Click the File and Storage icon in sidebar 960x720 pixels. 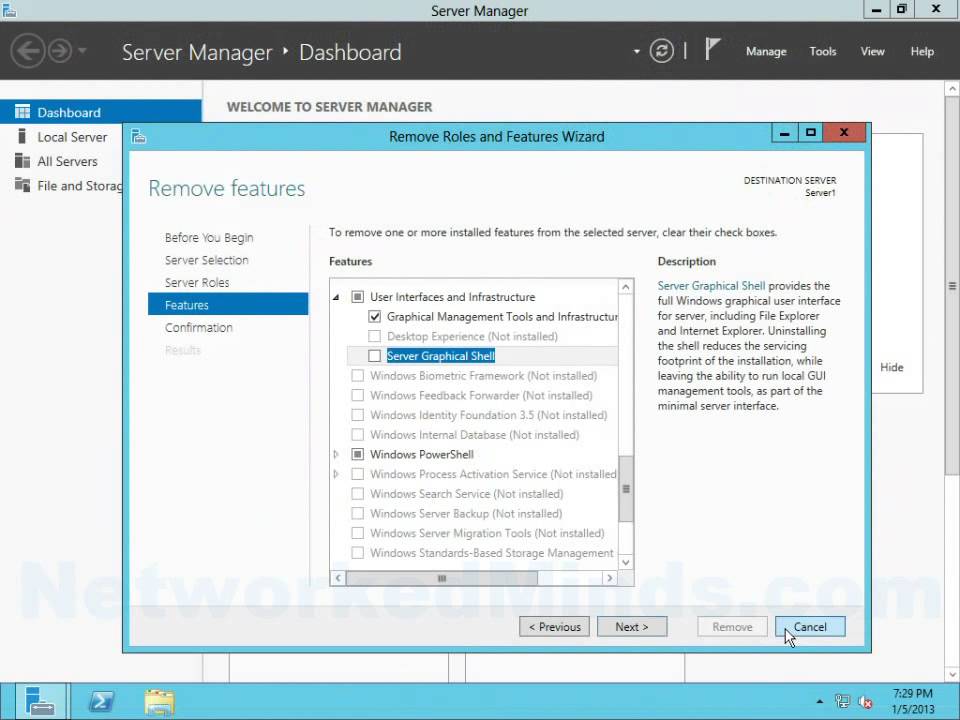[22, 185]
